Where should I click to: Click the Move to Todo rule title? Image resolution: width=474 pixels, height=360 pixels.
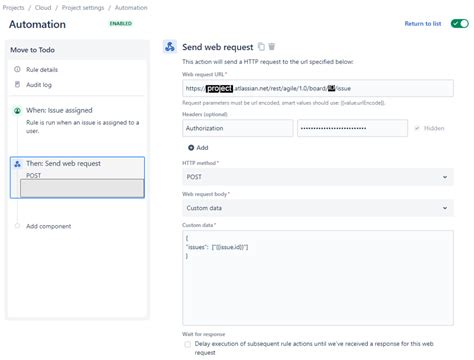pos(32,50)
